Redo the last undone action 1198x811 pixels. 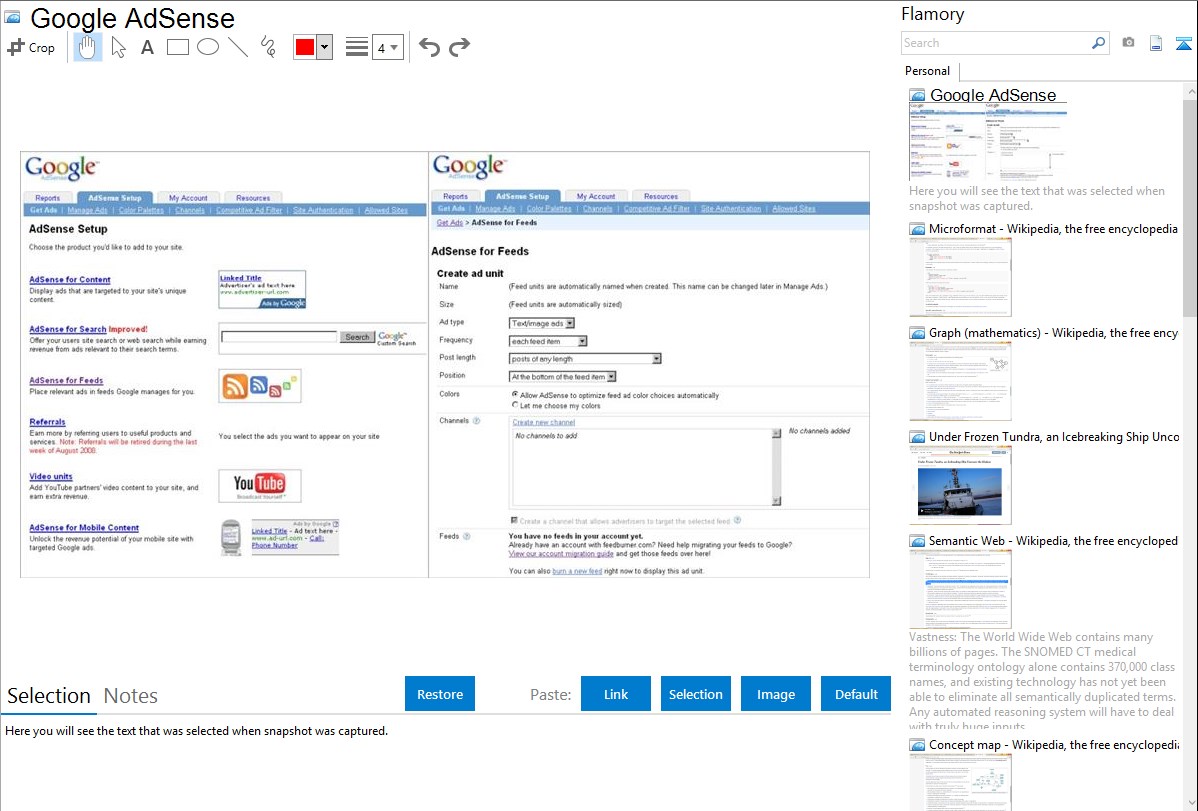click(459, 47)
